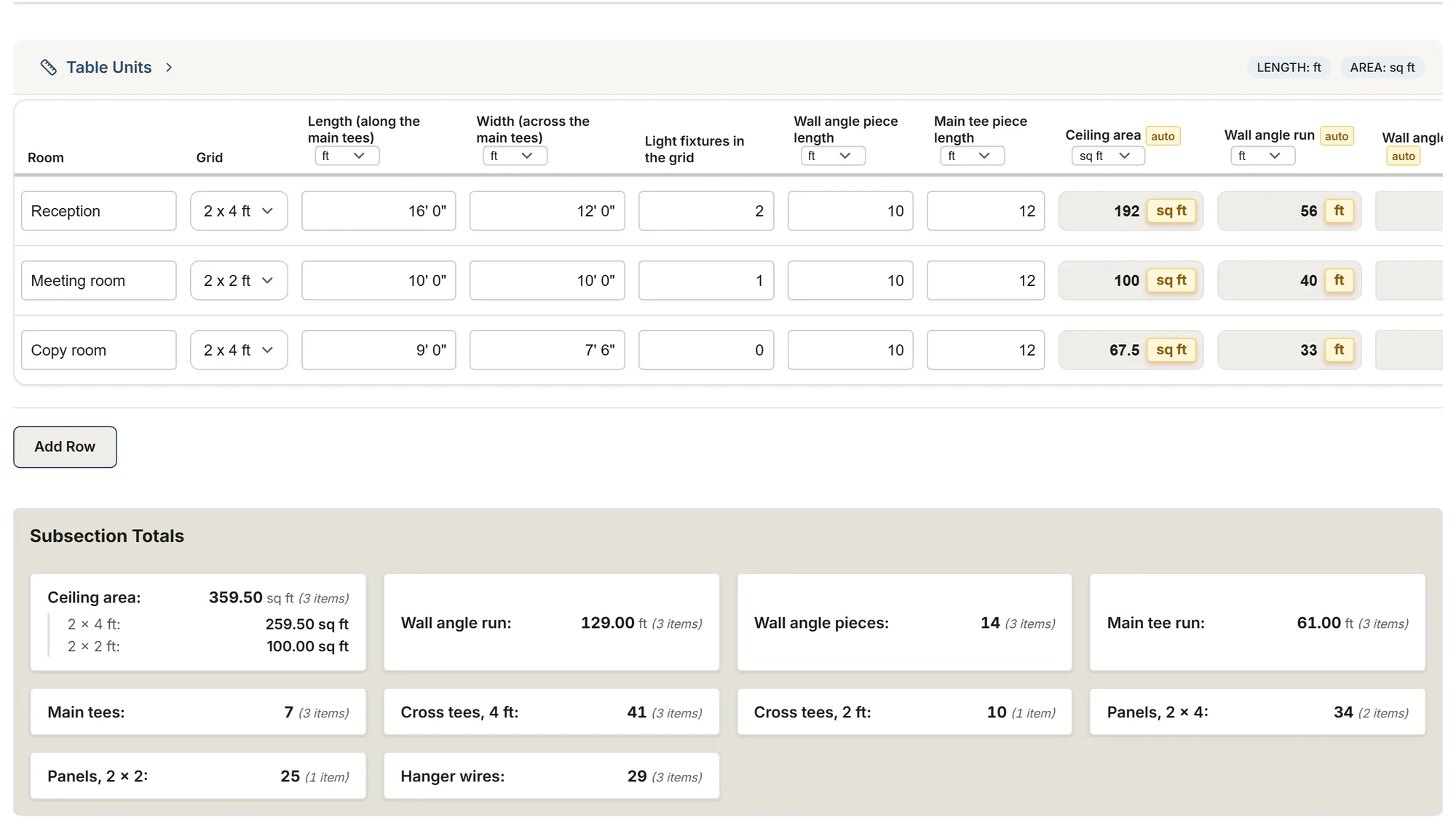Viewport: 1456px width, 828px height.
Task: Click the auto badge beside Wall angle run
Action: pyautogui.click(x=1336, y=136)
